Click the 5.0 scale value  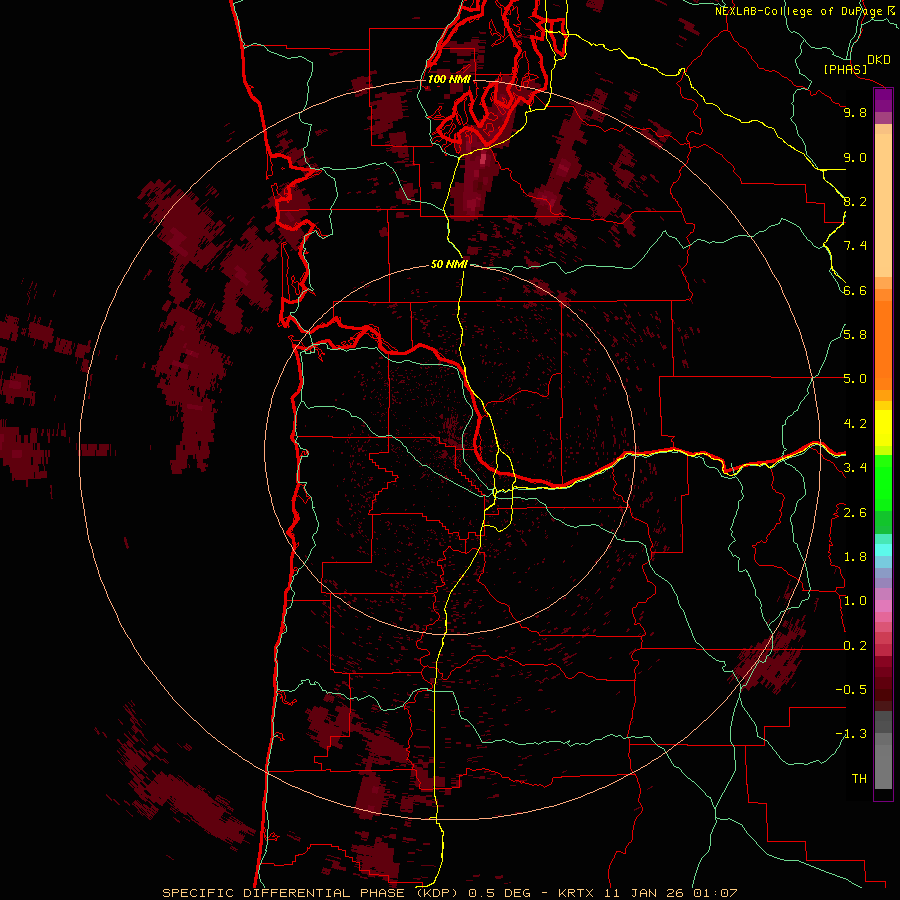coord(855,379)
